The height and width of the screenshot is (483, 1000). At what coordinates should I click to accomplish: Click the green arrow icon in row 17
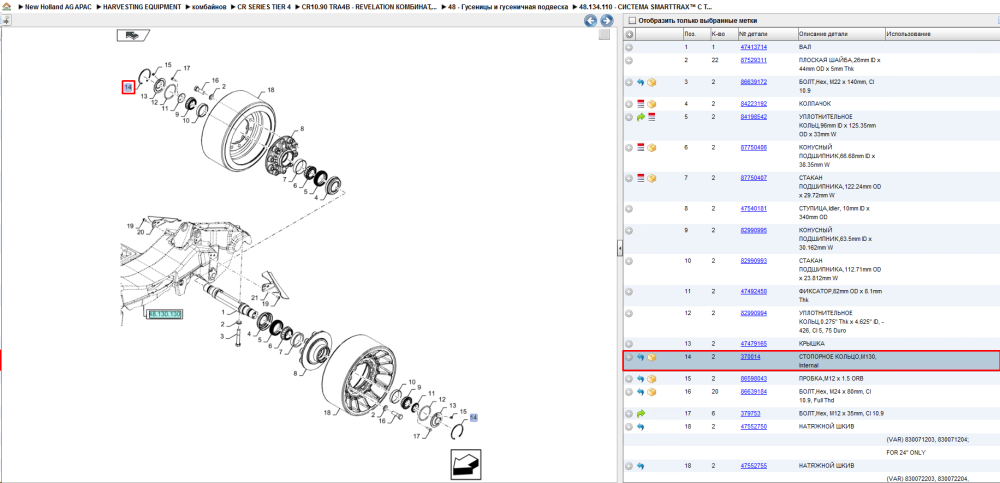[x=641, y=413]
